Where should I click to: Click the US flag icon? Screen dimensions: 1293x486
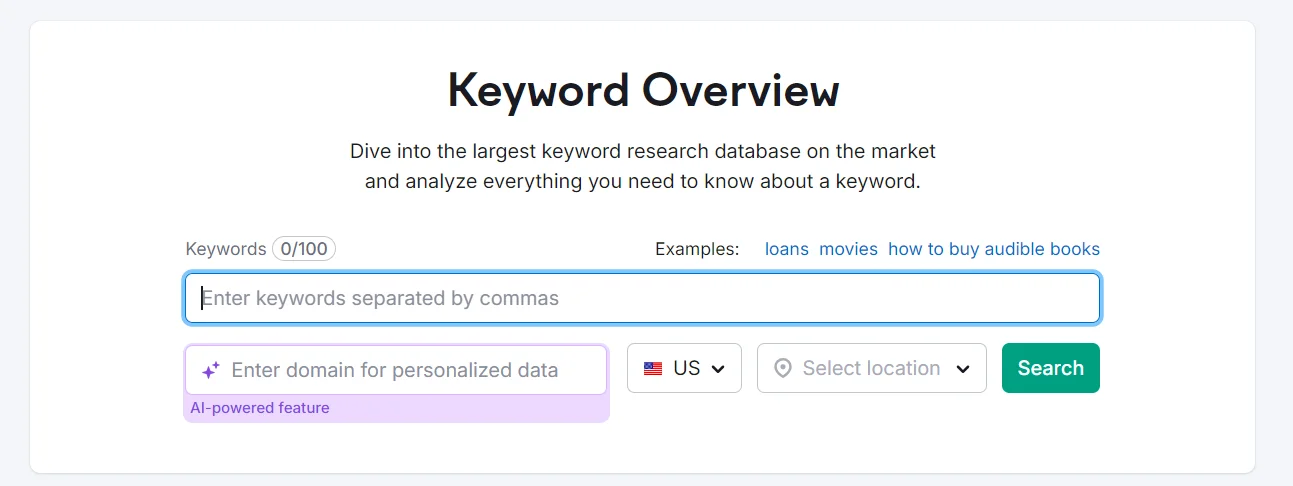(x=653, y=369)
